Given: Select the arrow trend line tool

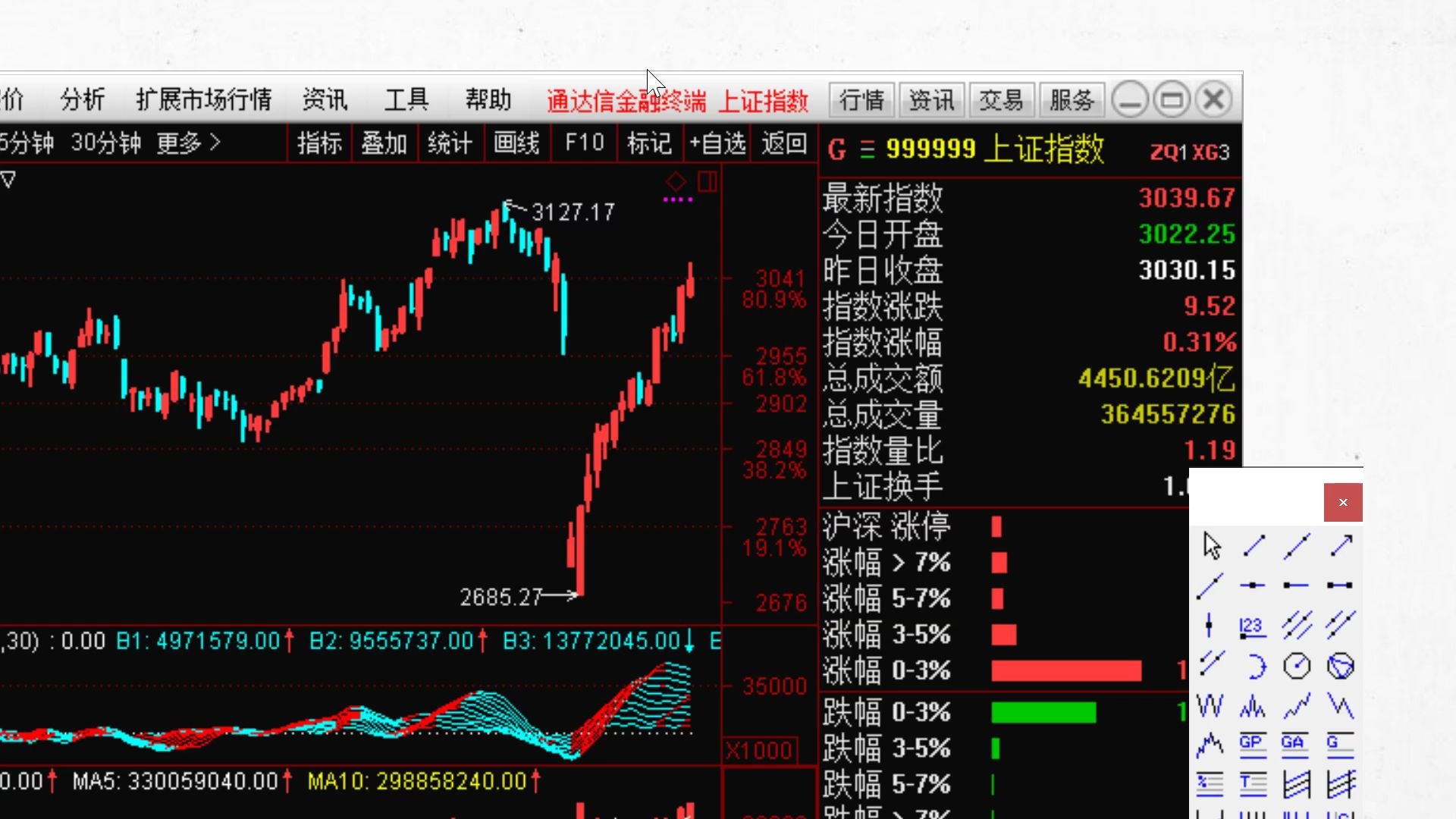Looking at the screenshot, I should pyautogui.click(x=1341, y=544).
